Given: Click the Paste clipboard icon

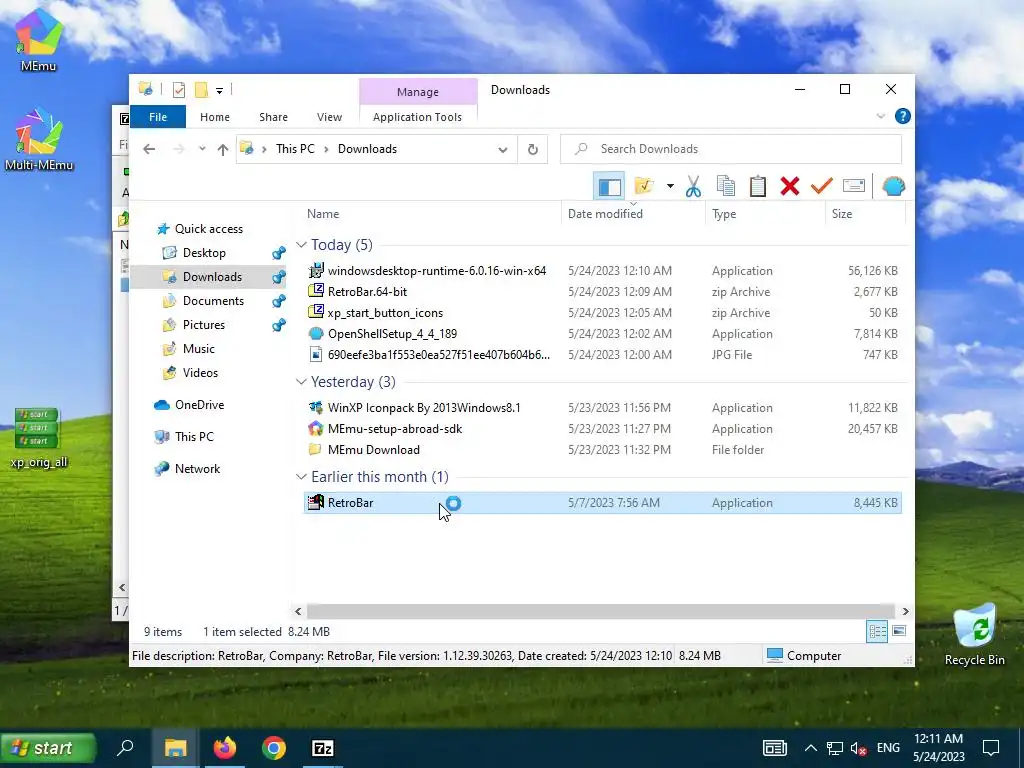Looking at the screenshot, I should (x=758, y=187).
